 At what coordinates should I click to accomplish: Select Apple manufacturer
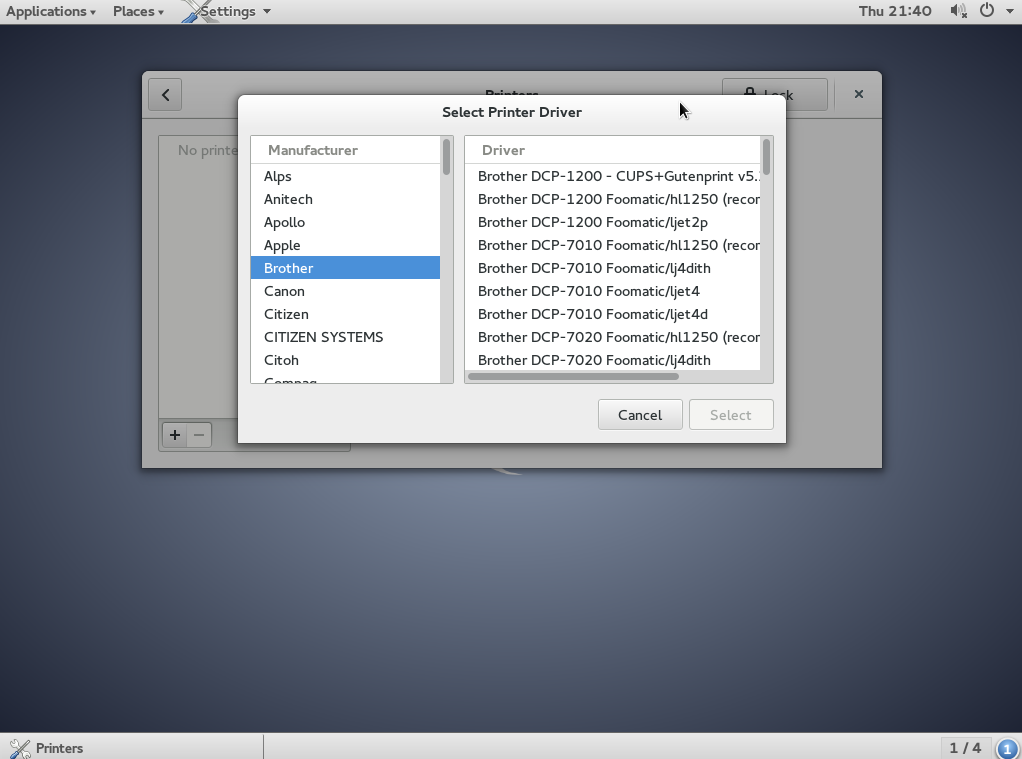coord(345,245)
